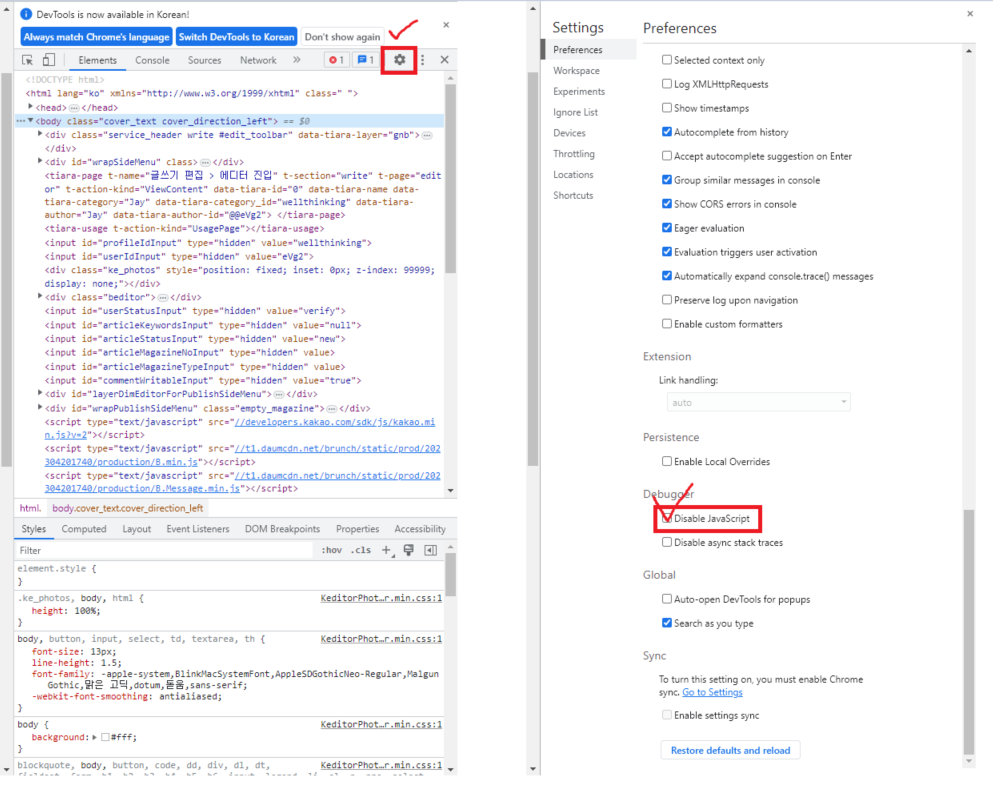Check Disable async stack traces
Image resolution: width=993 pixels, height=788 pixels.
[667, 542]
